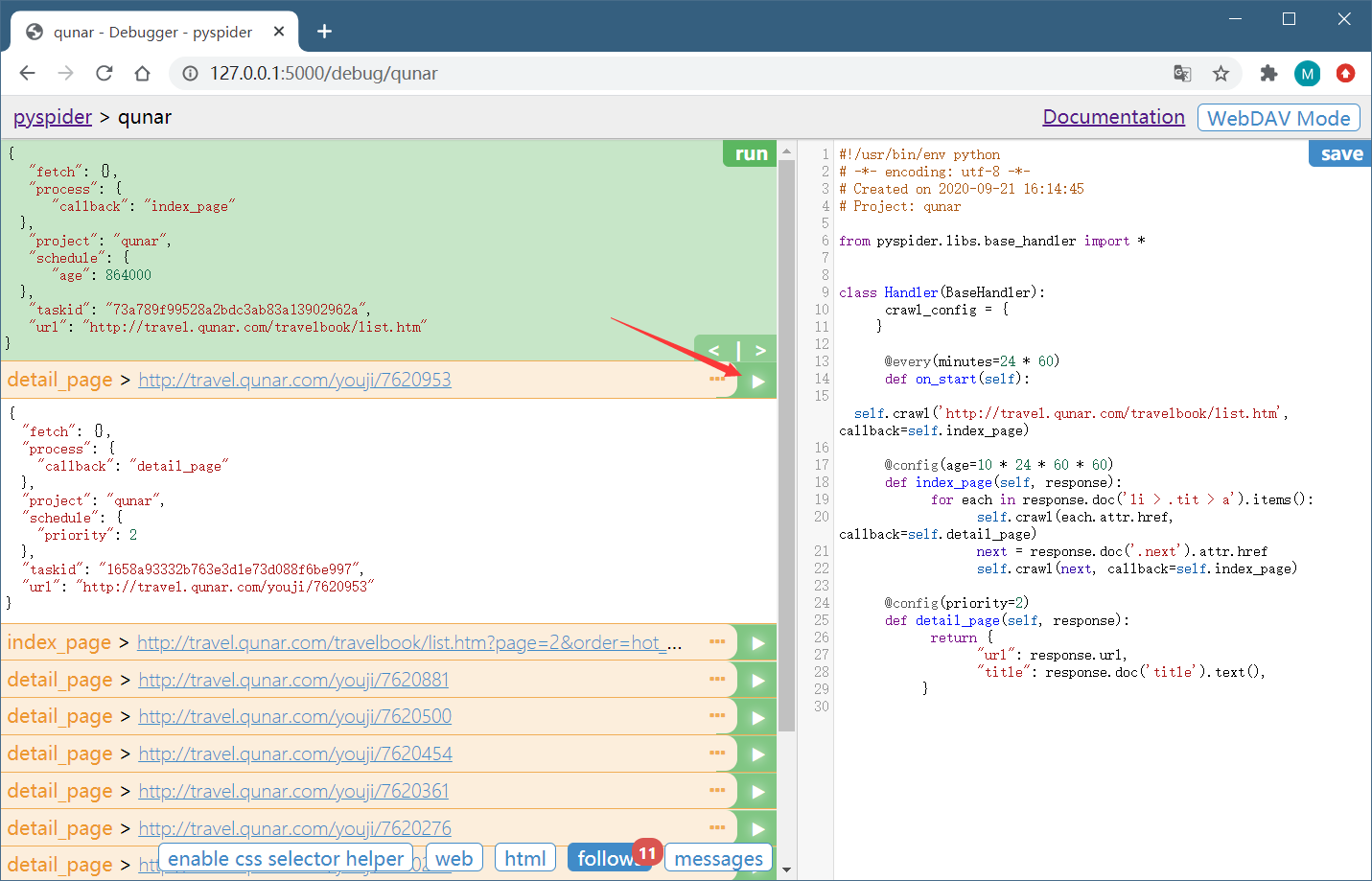
Task: Toggle enable css selector helper
Action: [286, 858]
